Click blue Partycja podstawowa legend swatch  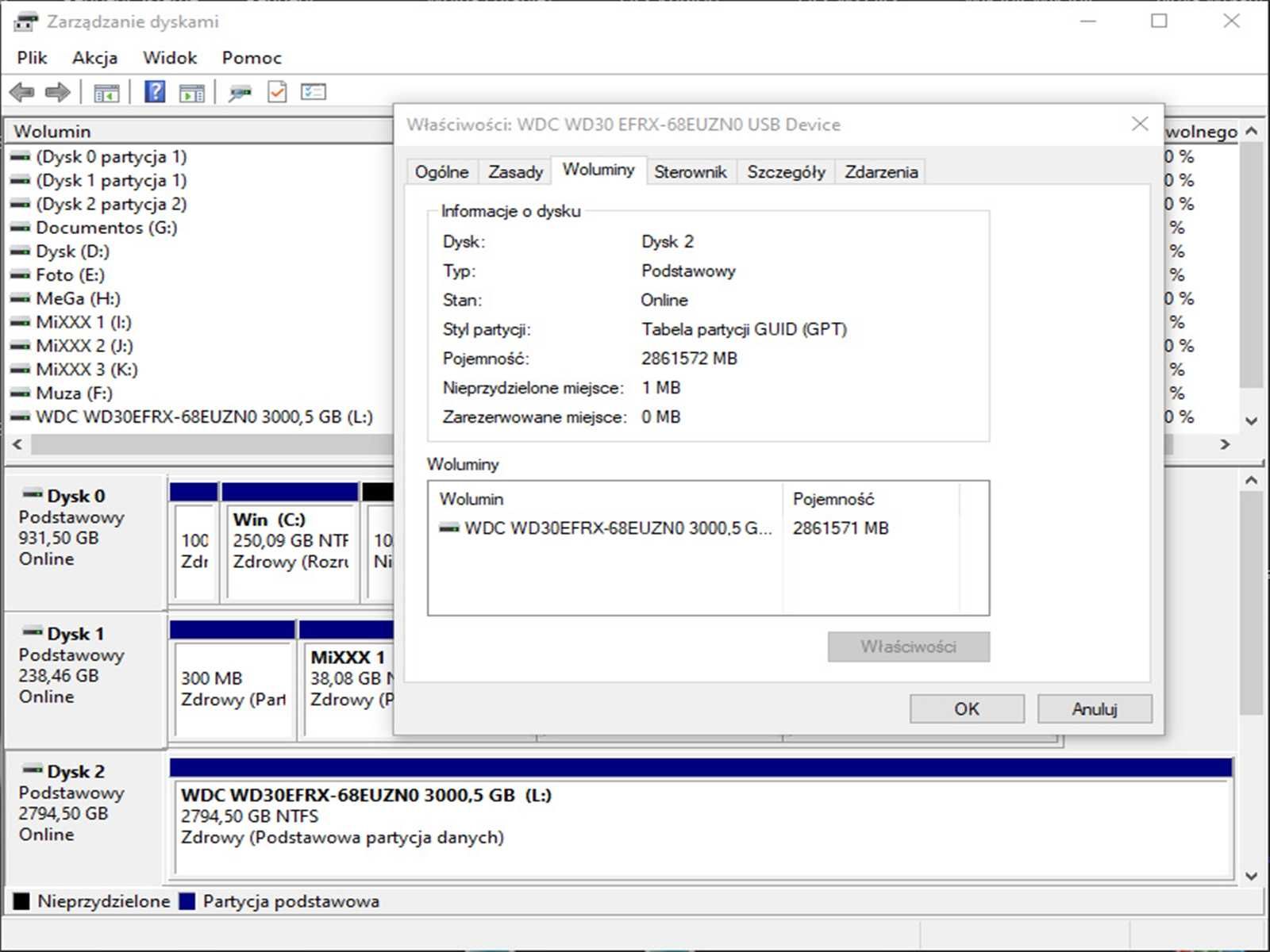coord(187,902)
